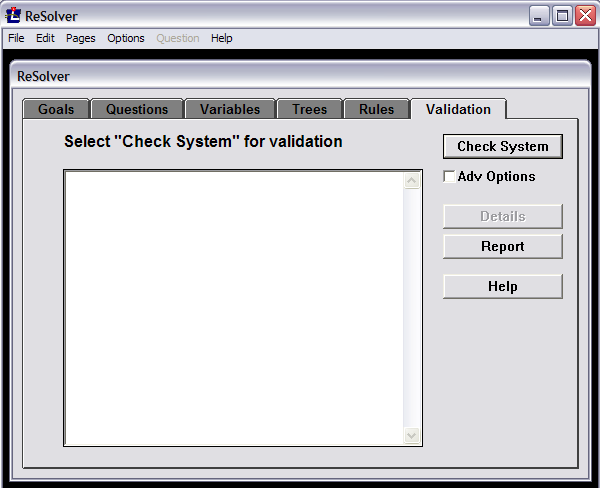
Task: Click the Help button below Report
Action: point(503,286)
